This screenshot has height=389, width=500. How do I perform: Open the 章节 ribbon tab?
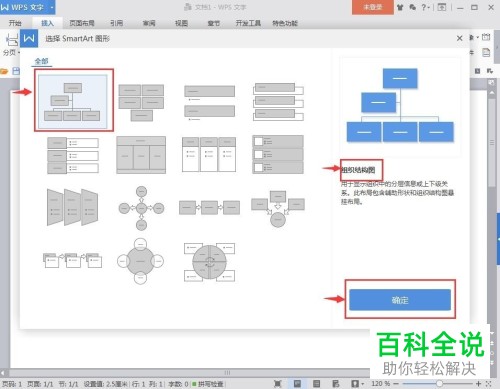click(214, 23)
